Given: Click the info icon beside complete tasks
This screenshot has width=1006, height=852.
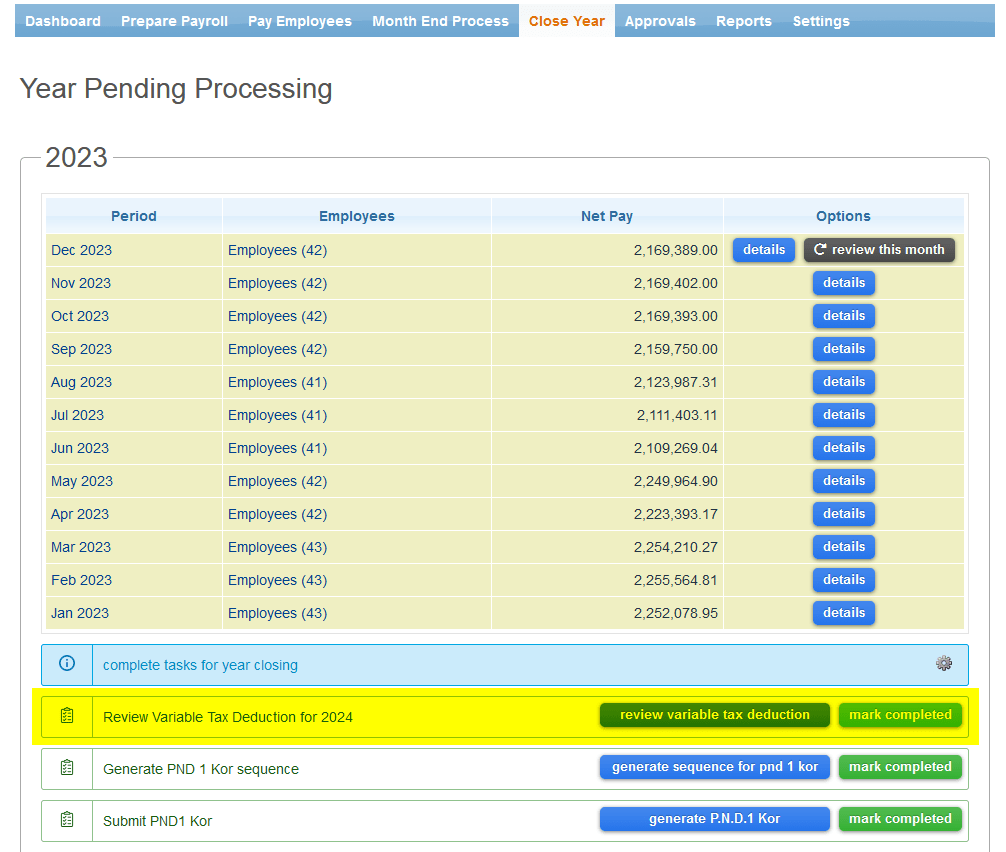Looking at the screenshot, I should [x=67, y=663].
